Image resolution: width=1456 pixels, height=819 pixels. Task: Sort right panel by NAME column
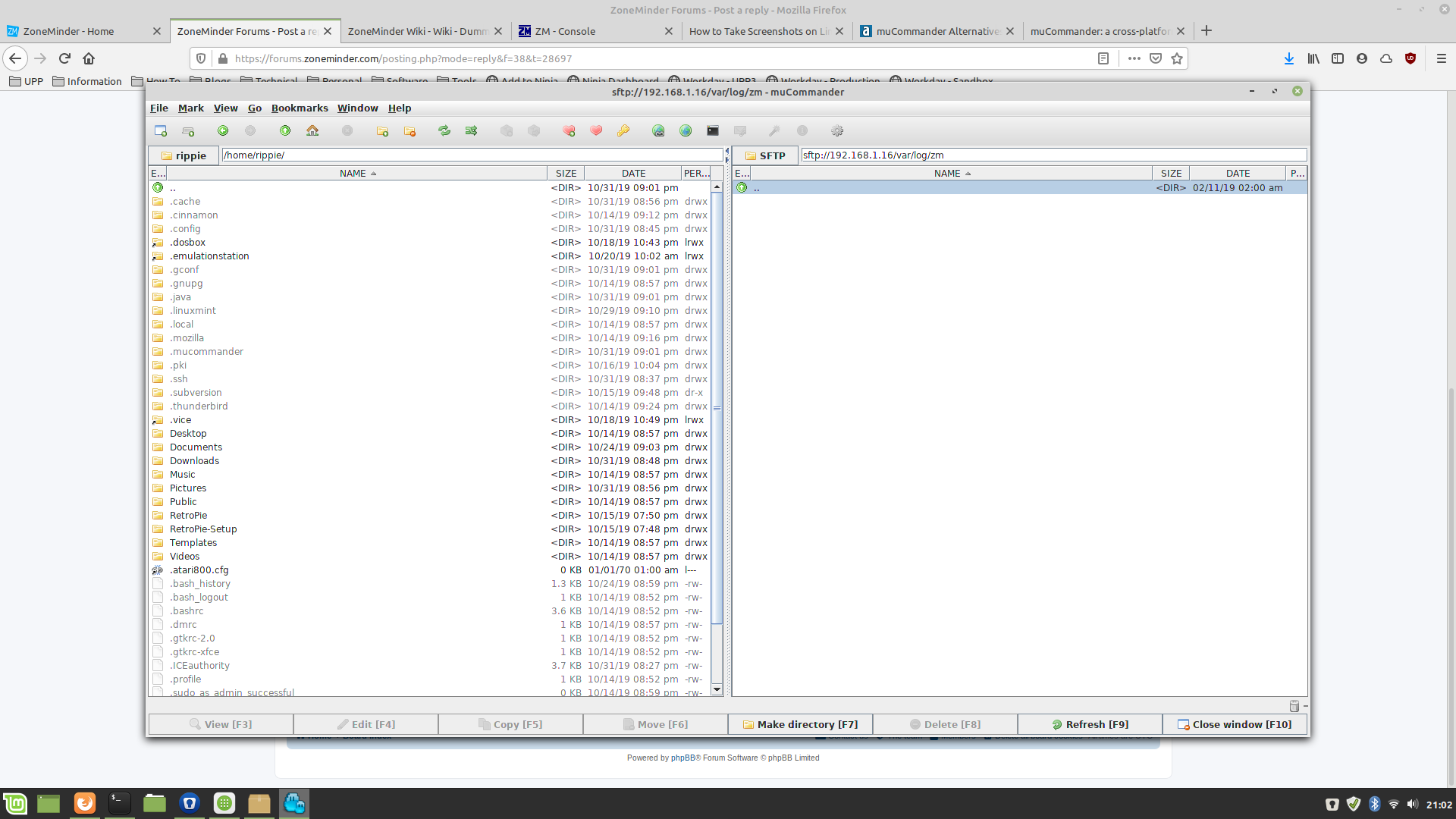click(952, 174)
